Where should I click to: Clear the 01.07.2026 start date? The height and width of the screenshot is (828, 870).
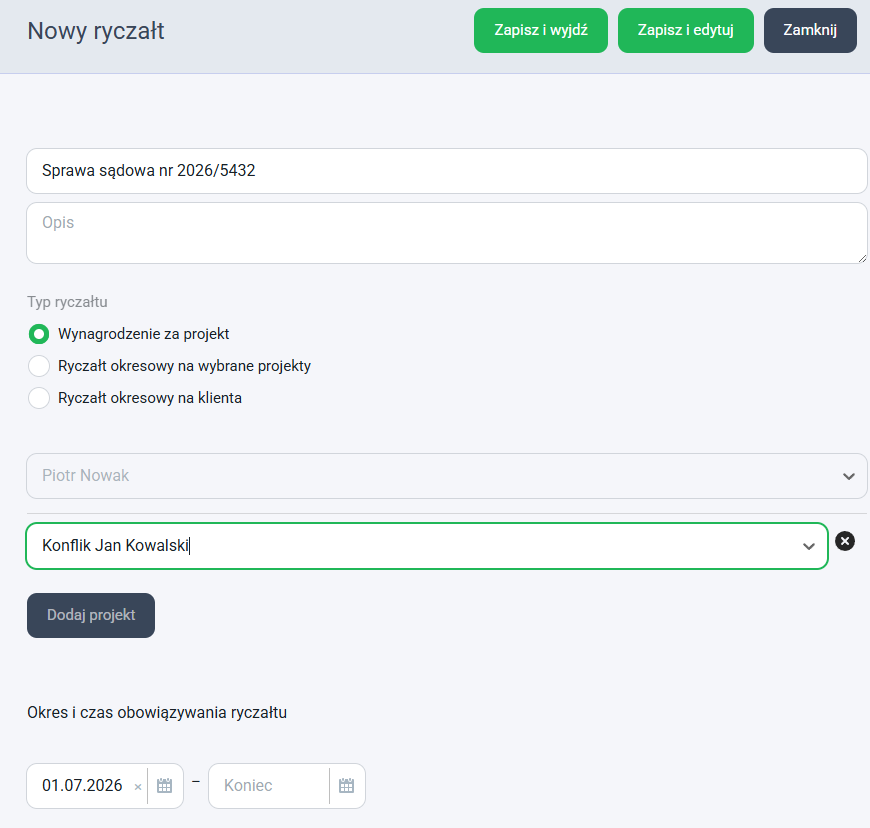pos(138,786)
